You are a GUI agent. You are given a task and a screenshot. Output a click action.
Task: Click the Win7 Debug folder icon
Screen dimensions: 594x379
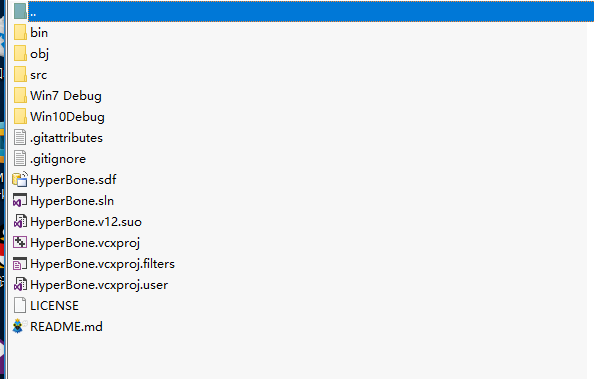click(x=20, y=96)
